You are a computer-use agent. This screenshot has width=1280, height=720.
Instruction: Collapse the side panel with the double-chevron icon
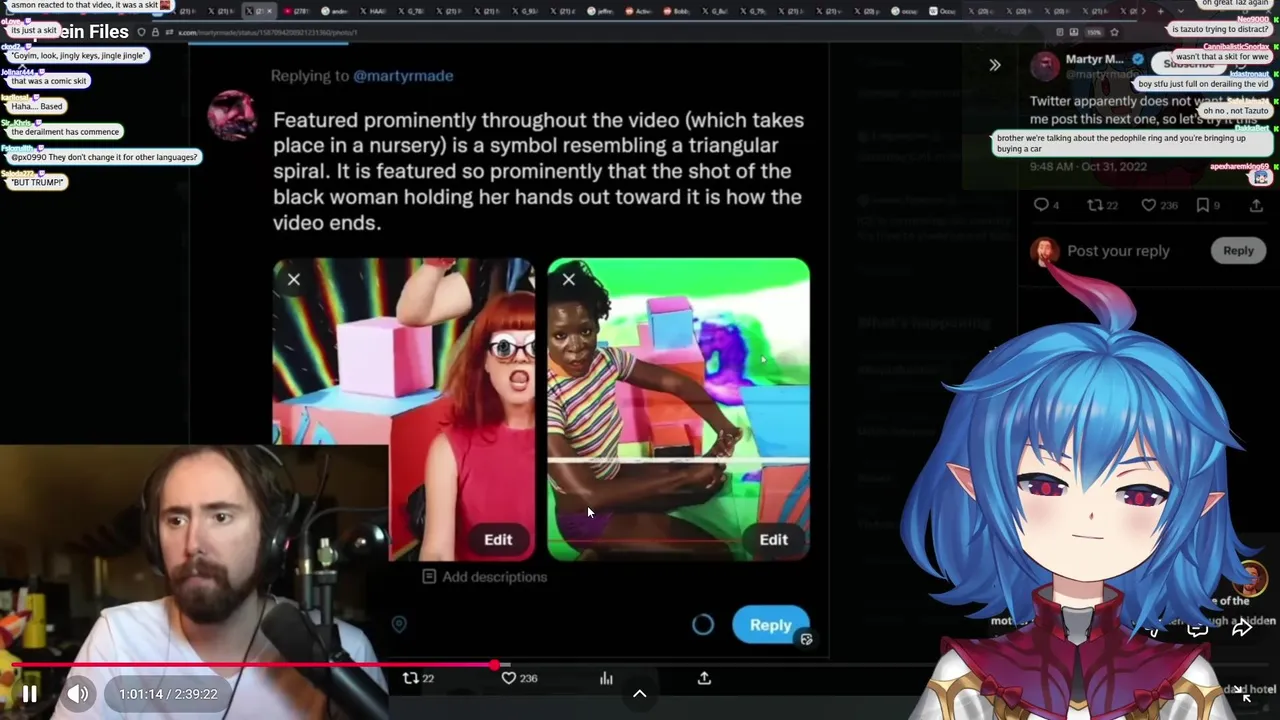995,65
